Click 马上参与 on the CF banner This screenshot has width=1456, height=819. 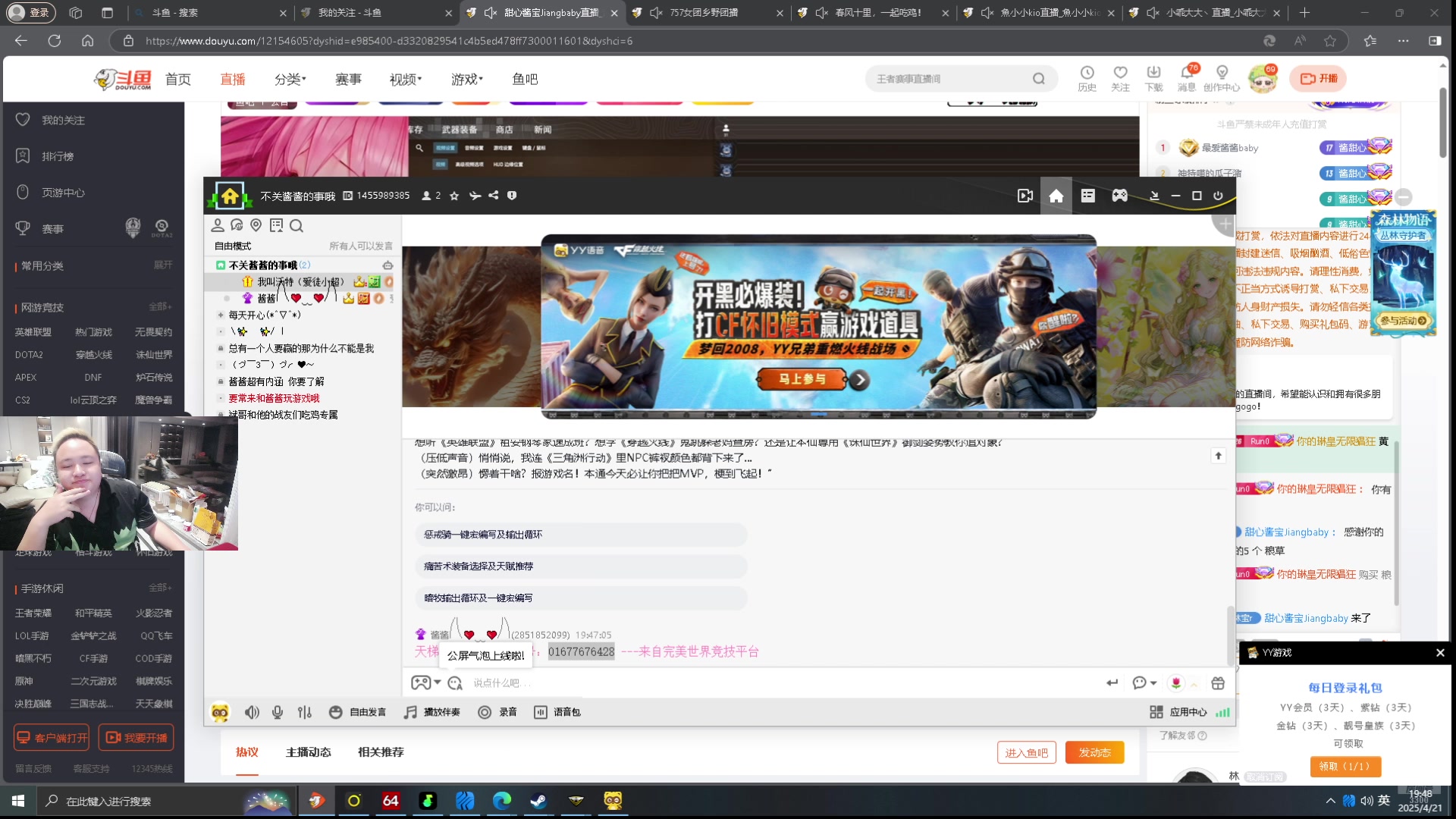[x=802, y=379]
